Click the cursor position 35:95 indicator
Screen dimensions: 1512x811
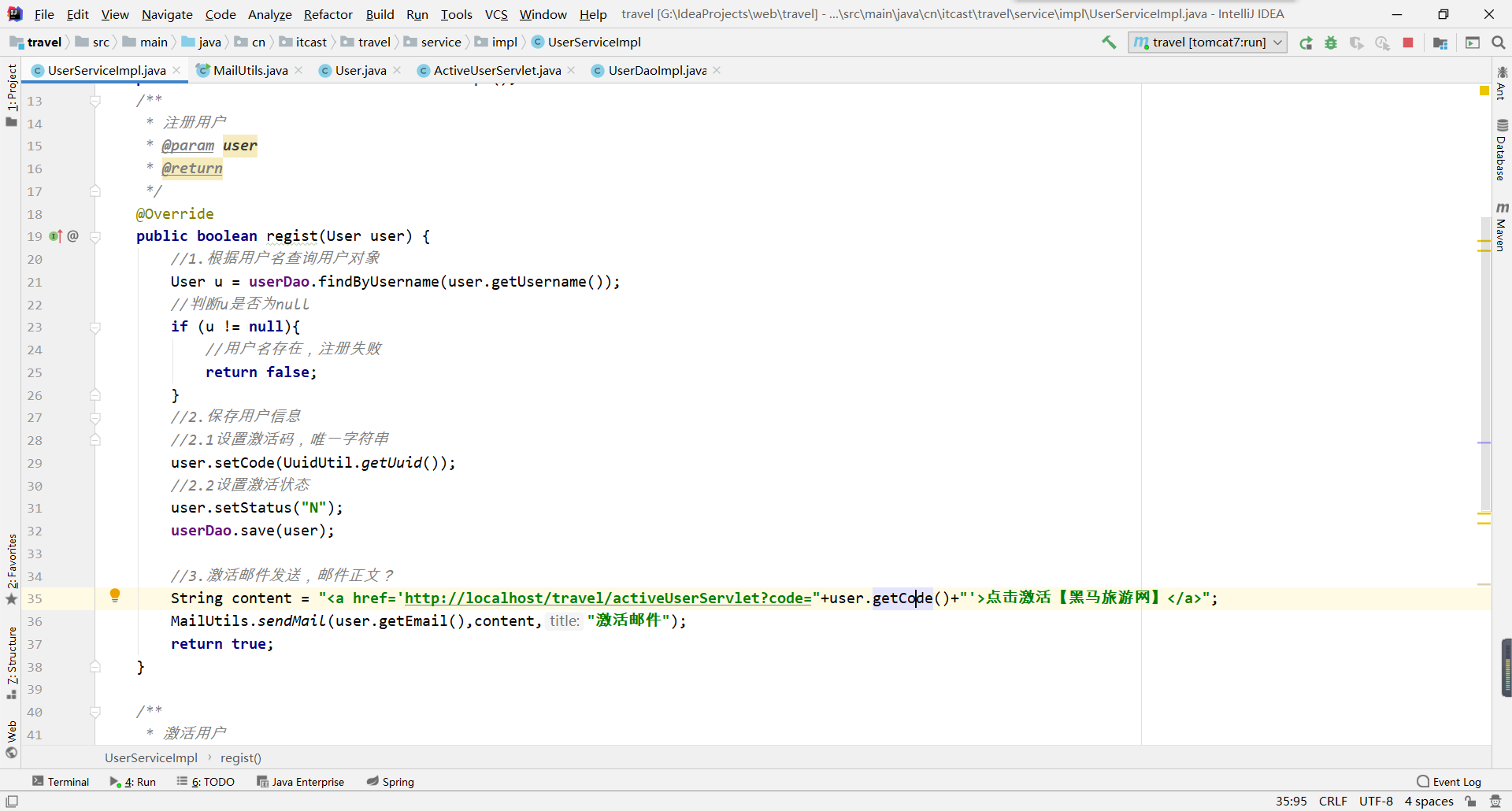coord(1291,802)
